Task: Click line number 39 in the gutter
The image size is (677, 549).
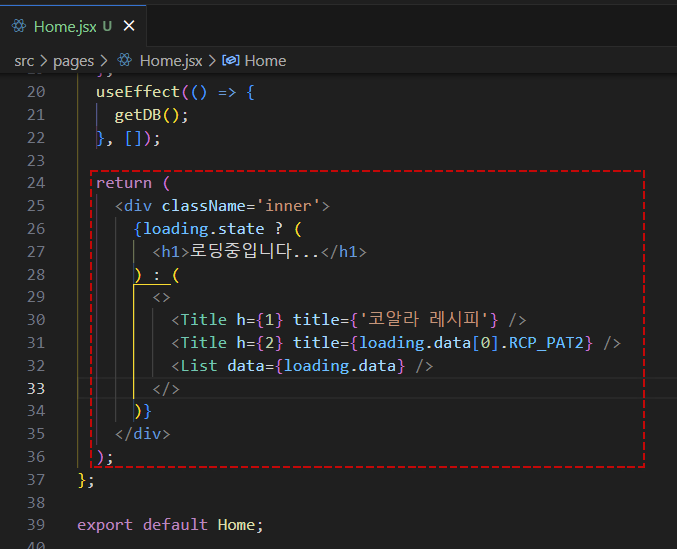Action: pyautogui.click(x=36, y=525)
